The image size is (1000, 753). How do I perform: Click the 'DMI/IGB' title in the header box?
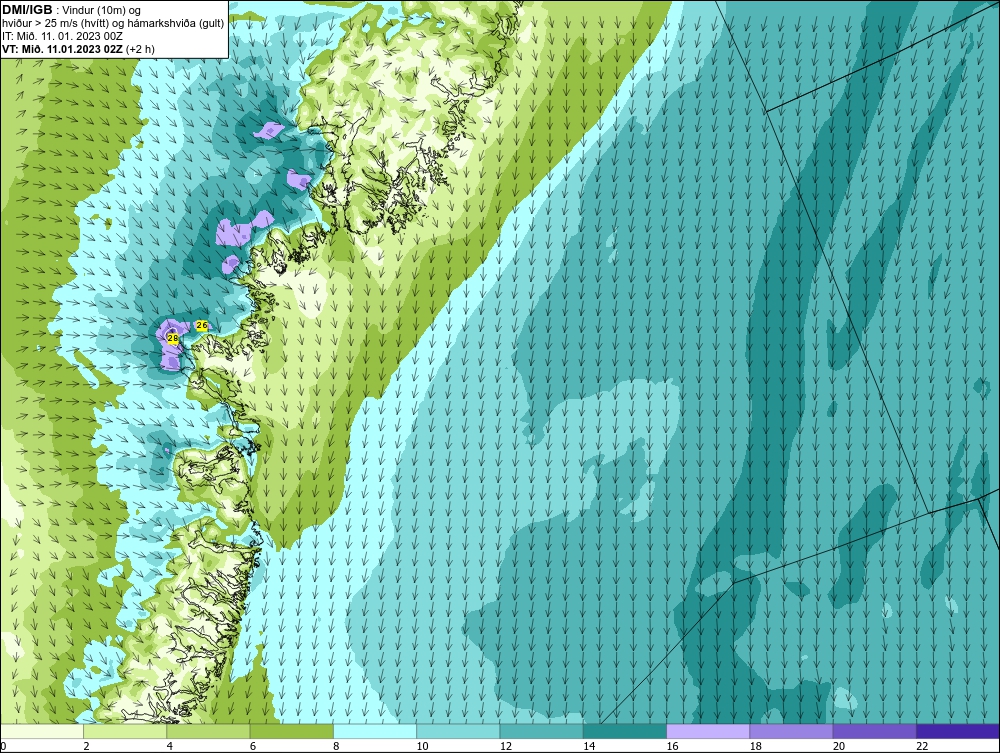(x=27, y=10)
